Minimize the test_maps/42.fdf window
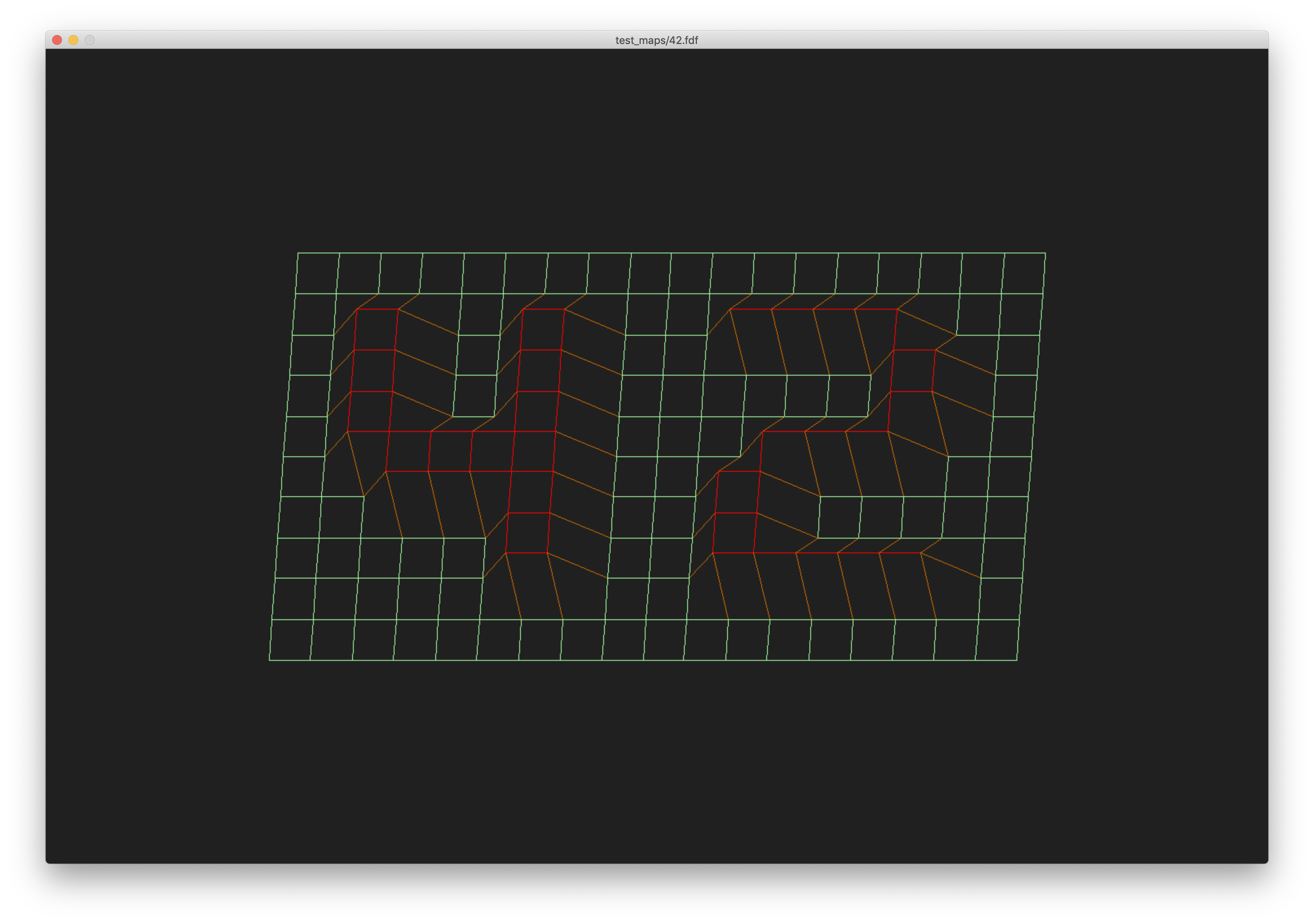This screenshot has width=1314, height=924. point(73,40)
